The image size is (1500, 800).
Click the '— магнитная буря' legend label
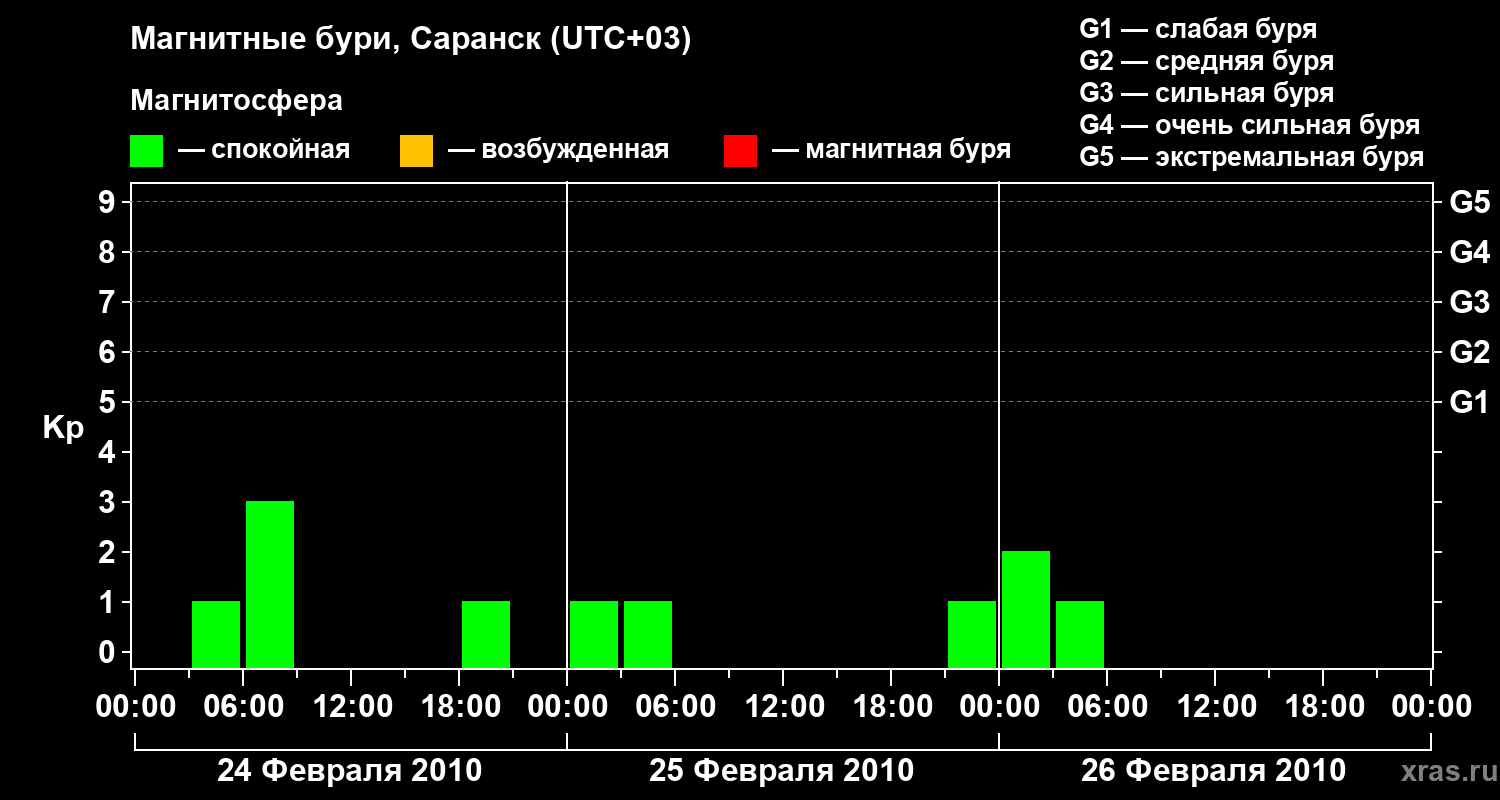[x=892, y=151]
